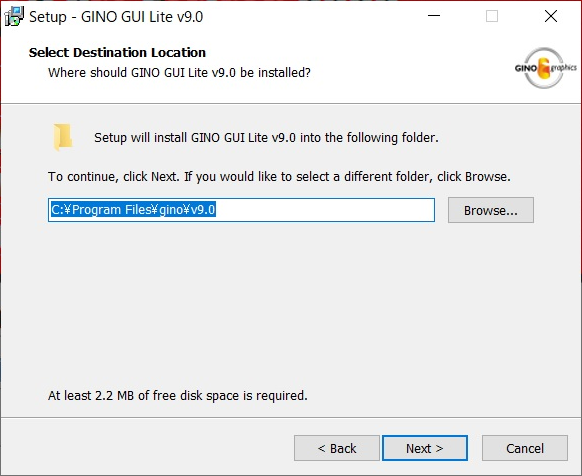This screenshot has height=476, width=582.
Task: Click the 'Where should GINO GUI Lite v9.0 be installed?' text
Action: [x=179, y=72]
